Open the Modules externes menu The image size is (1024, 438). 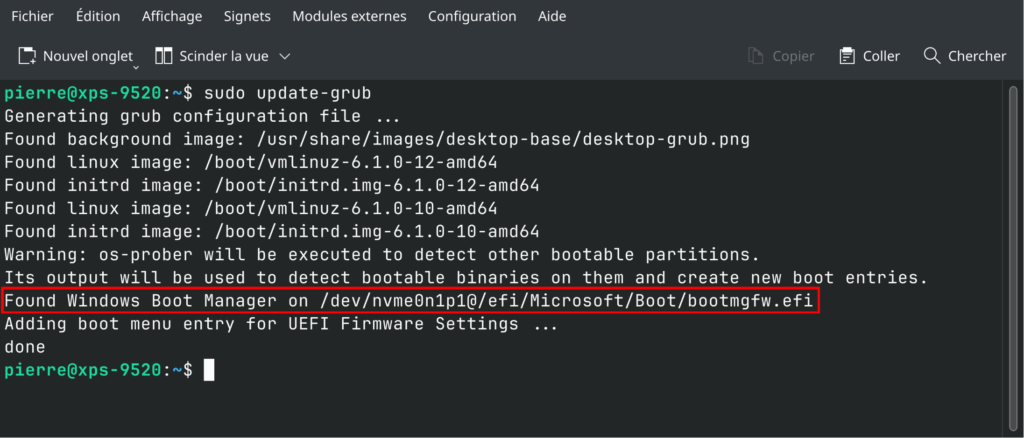349,16
